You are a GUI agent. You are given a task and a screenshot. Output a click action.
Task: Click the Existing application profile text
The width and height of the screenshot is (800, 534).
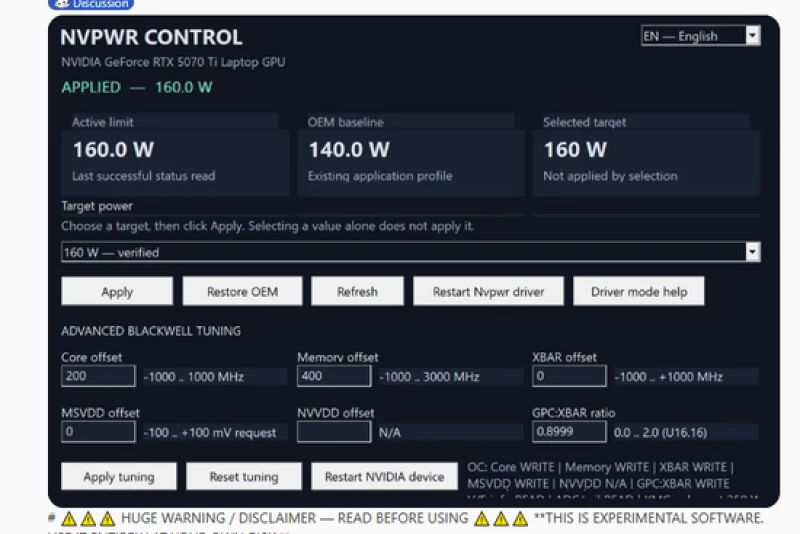point(380,176)
